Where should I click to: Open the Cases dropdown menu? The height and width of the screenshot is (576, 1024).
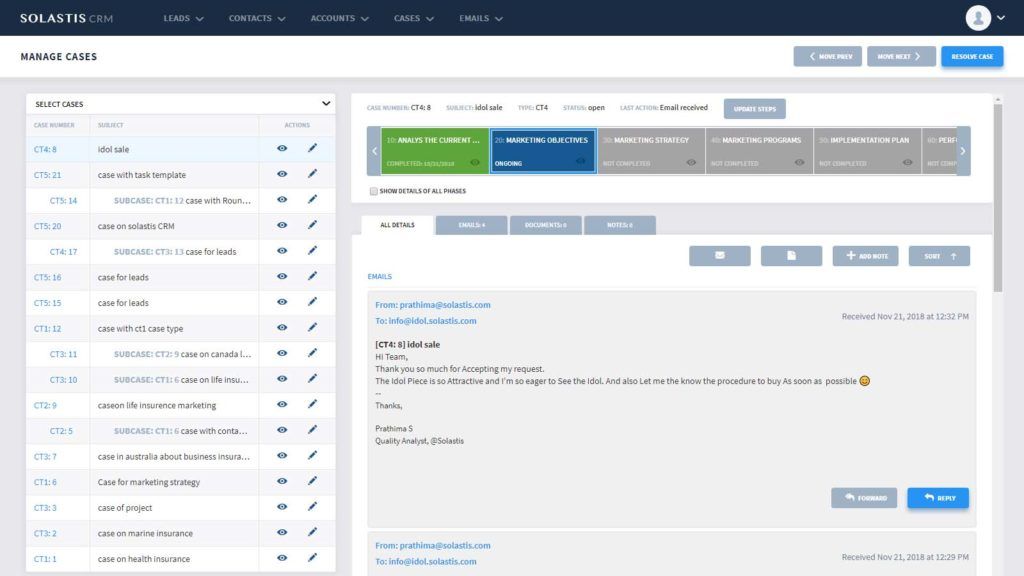(x=413, y=18)
